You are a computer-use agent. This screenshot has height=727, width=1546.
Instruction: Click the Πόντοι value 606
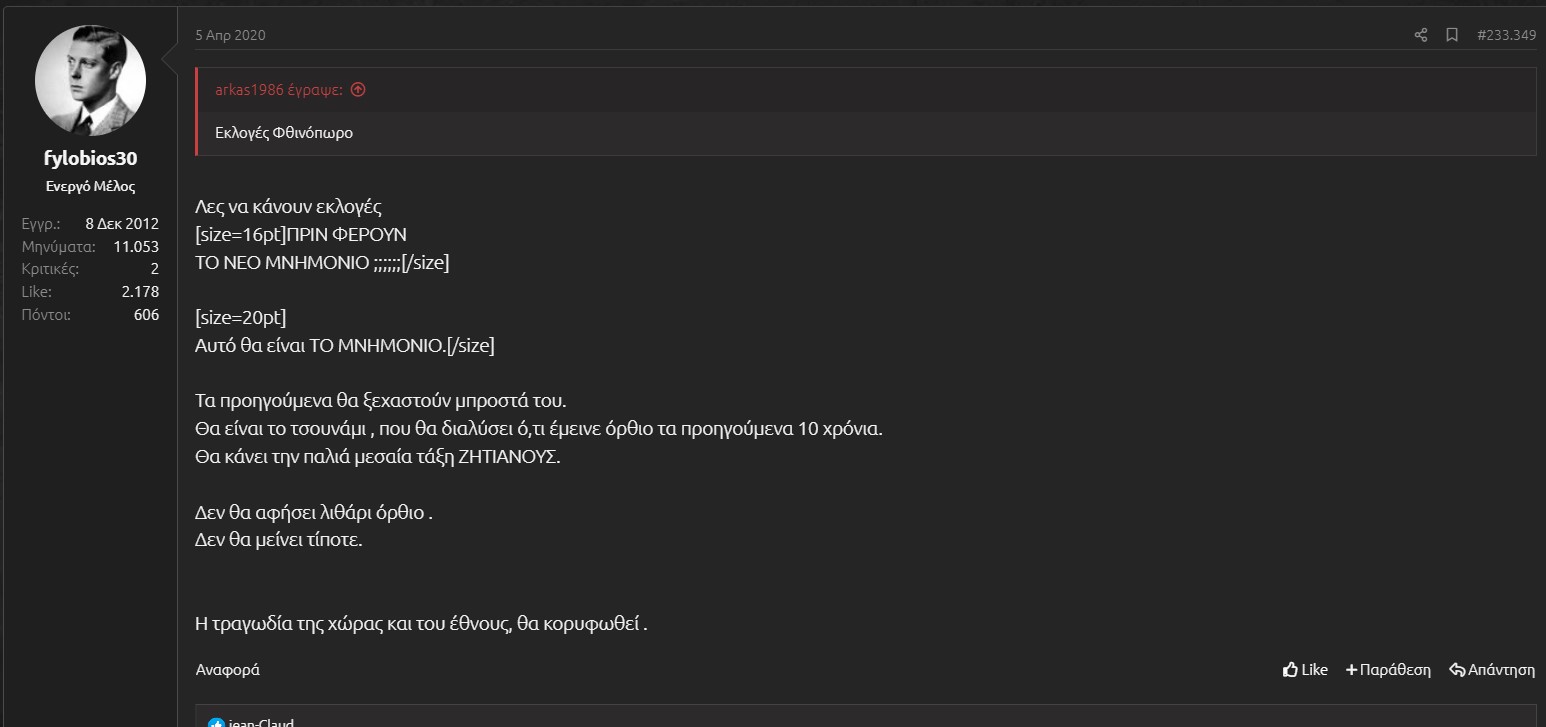coord(146,315)
